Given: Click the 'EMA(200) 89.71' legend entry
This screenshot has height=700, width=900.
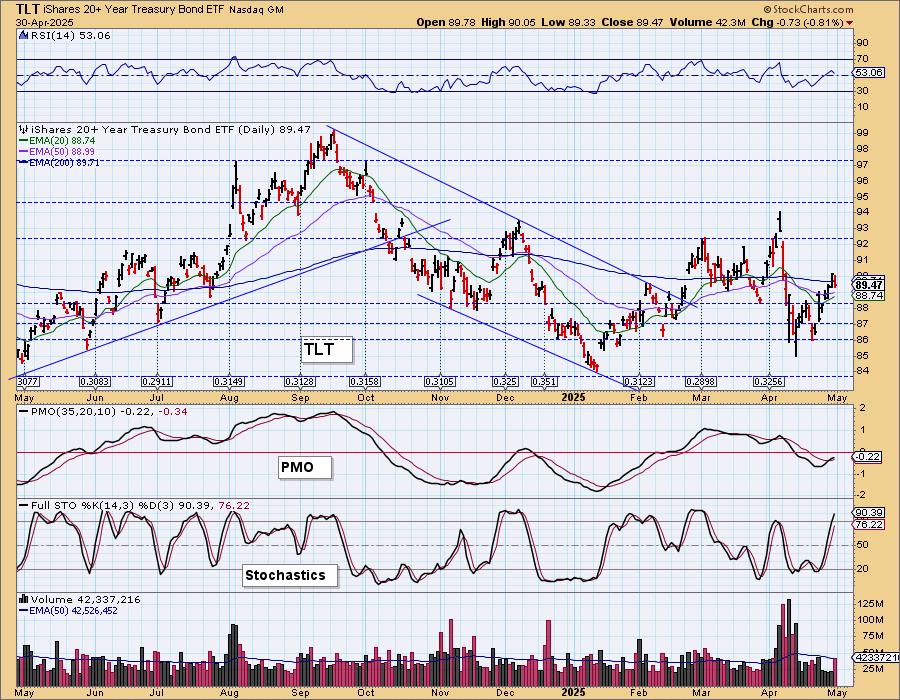Looking at the screenshot, I should click(x=60, y=162).
